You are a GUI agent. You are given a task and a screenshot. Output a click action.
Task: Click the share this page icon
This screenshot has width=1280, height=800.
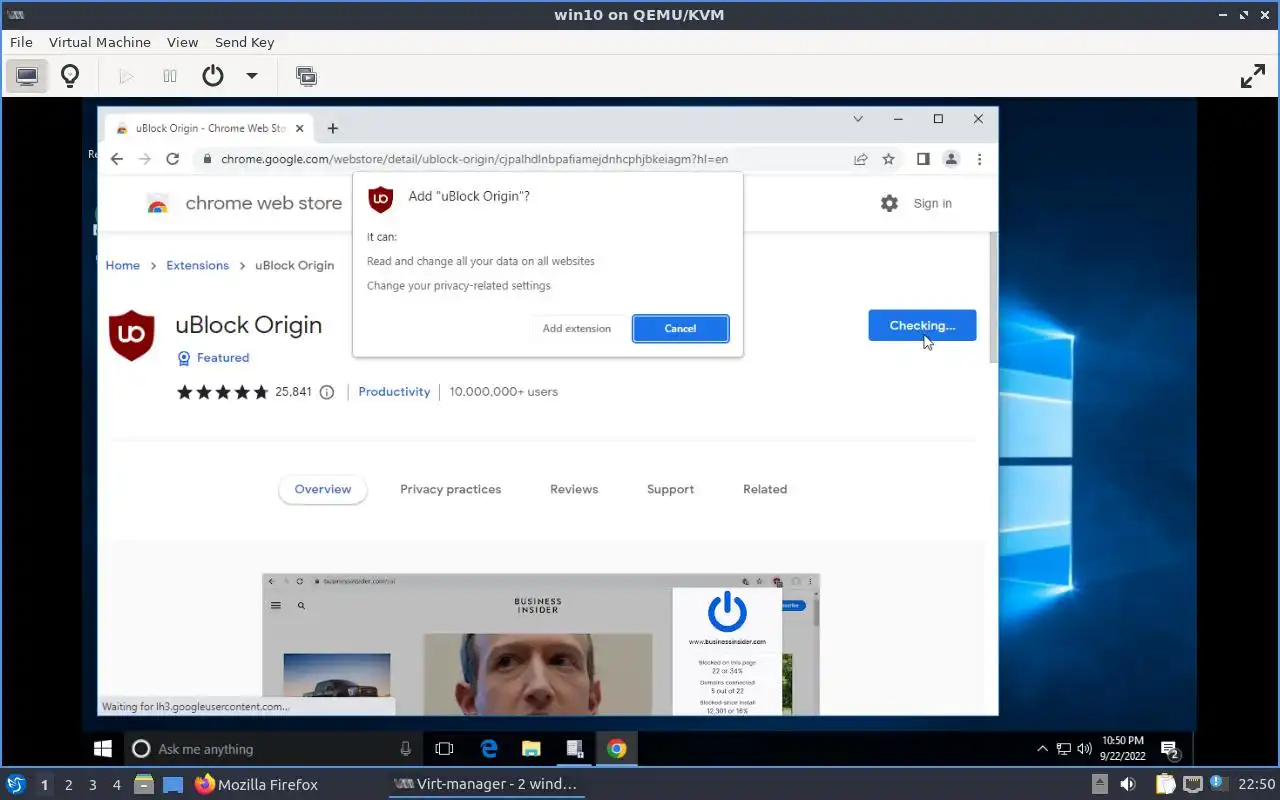[x=860, y=159]
